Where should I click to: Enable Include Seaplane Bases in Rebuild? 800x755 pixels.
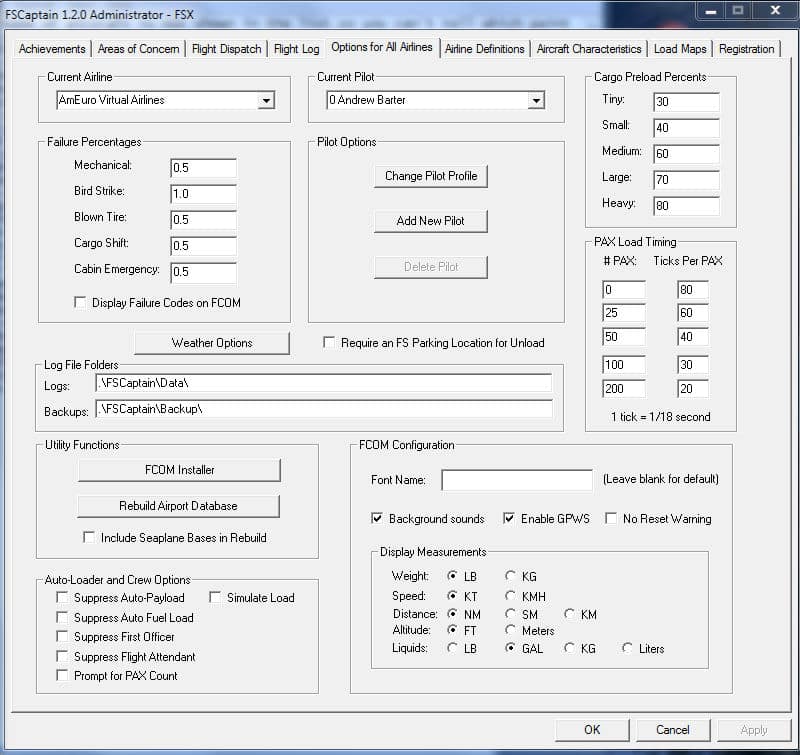[89, 538]
